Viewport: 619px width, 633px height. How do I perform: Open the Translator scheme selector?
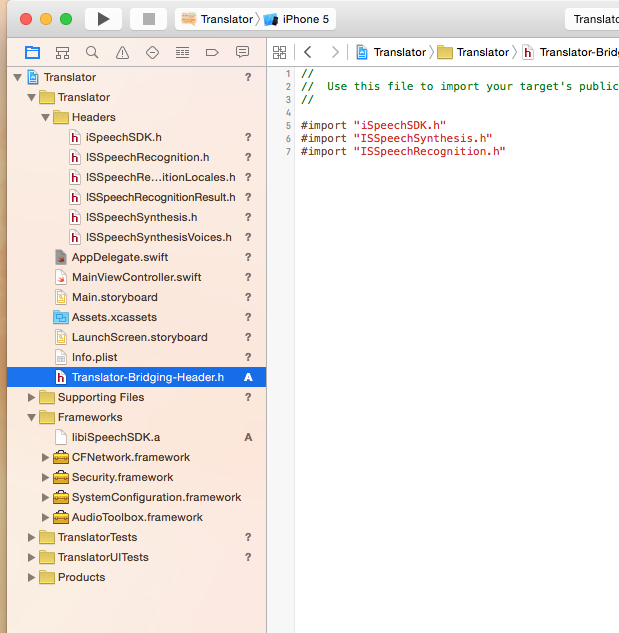(217, 19)
